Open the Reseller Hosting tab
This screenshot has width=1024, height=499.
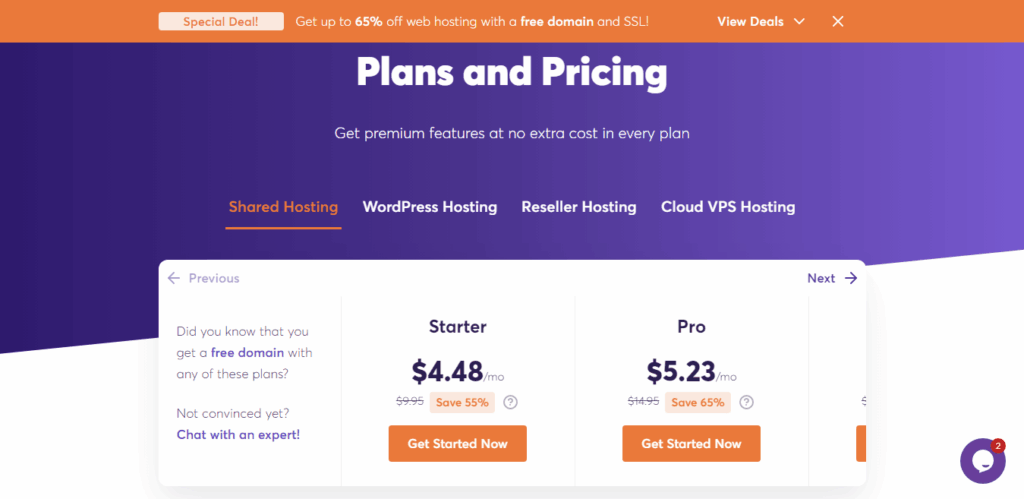pyautogui.click(x=578, y=207)
